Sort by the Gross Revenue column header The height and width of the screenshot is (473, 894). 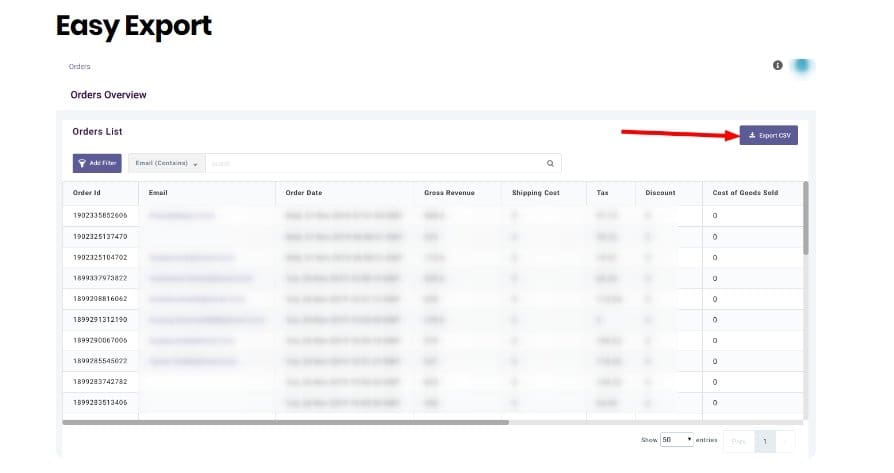(x=449, y=192)
